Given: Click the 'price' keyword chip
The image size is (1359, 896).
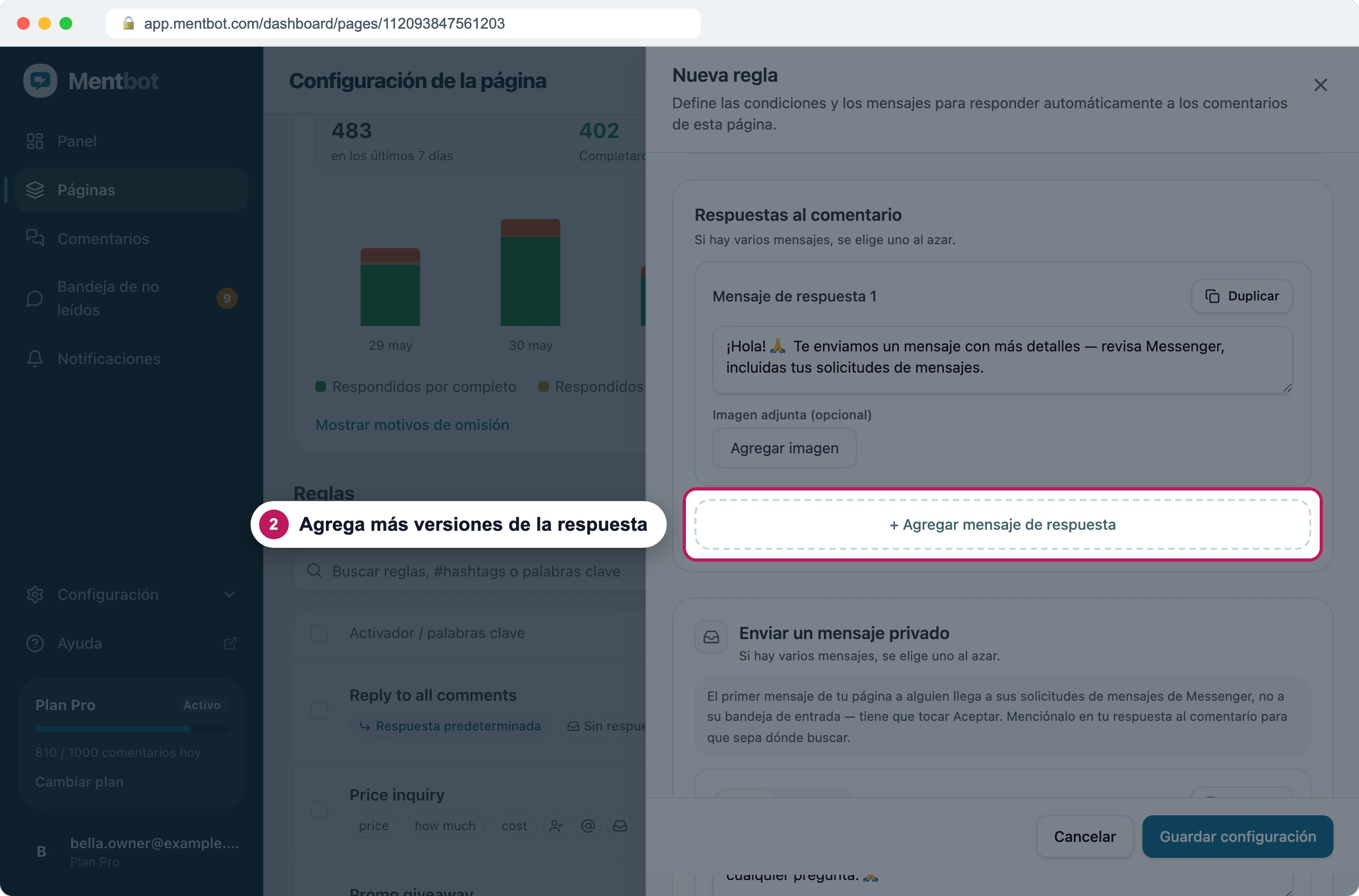Looking at the screenshot, I should click(x=374, y=826).
